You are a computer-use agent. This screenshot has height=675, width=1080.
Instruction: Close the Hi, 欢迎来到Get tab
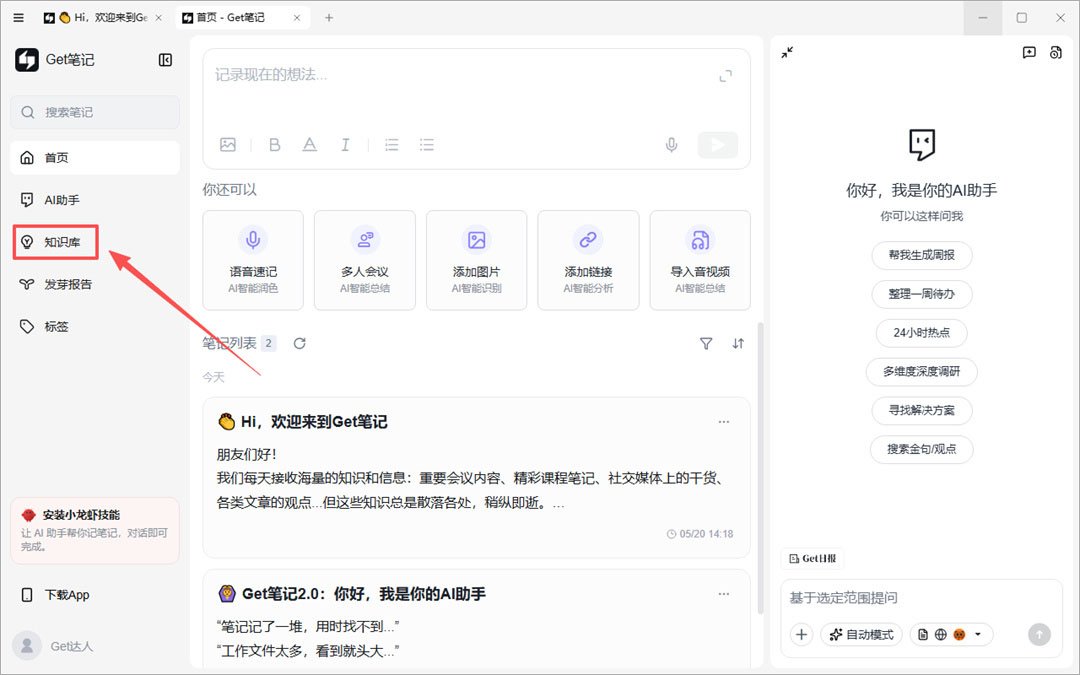(x=158, y=18)
